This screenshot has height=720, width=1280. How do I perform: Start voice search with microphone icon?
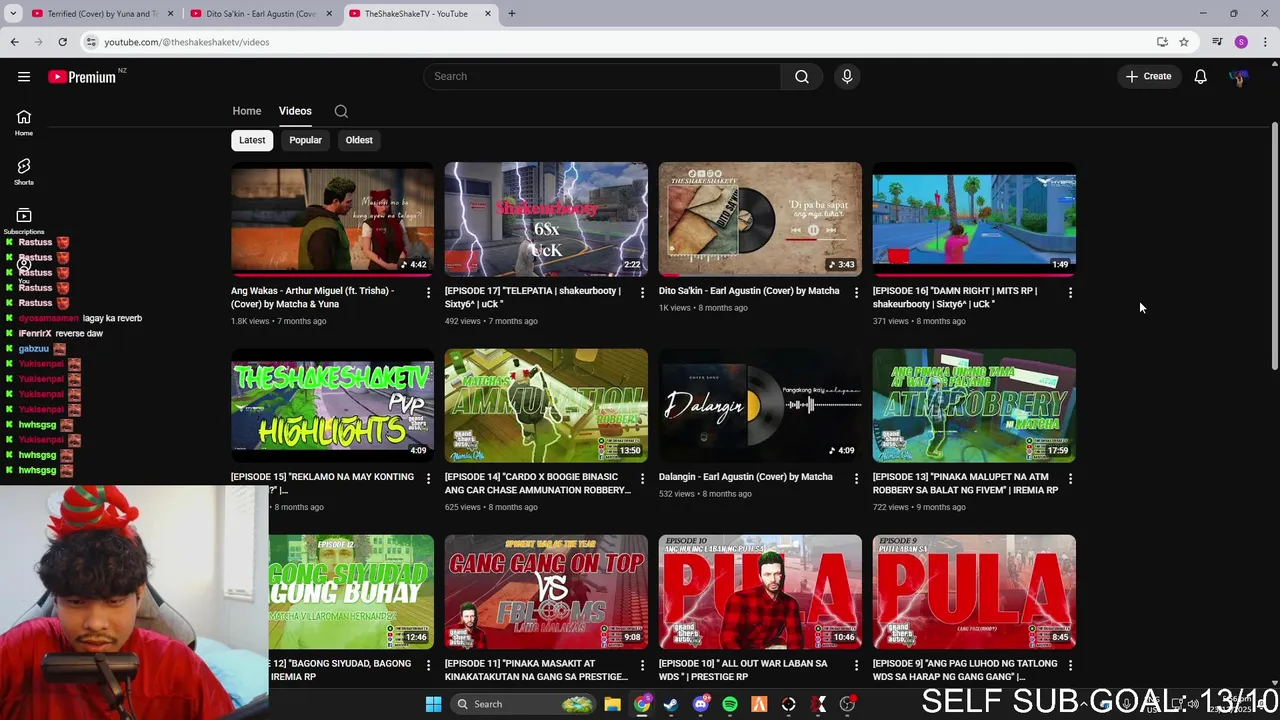pyautogui.click(x=847, y=77)
